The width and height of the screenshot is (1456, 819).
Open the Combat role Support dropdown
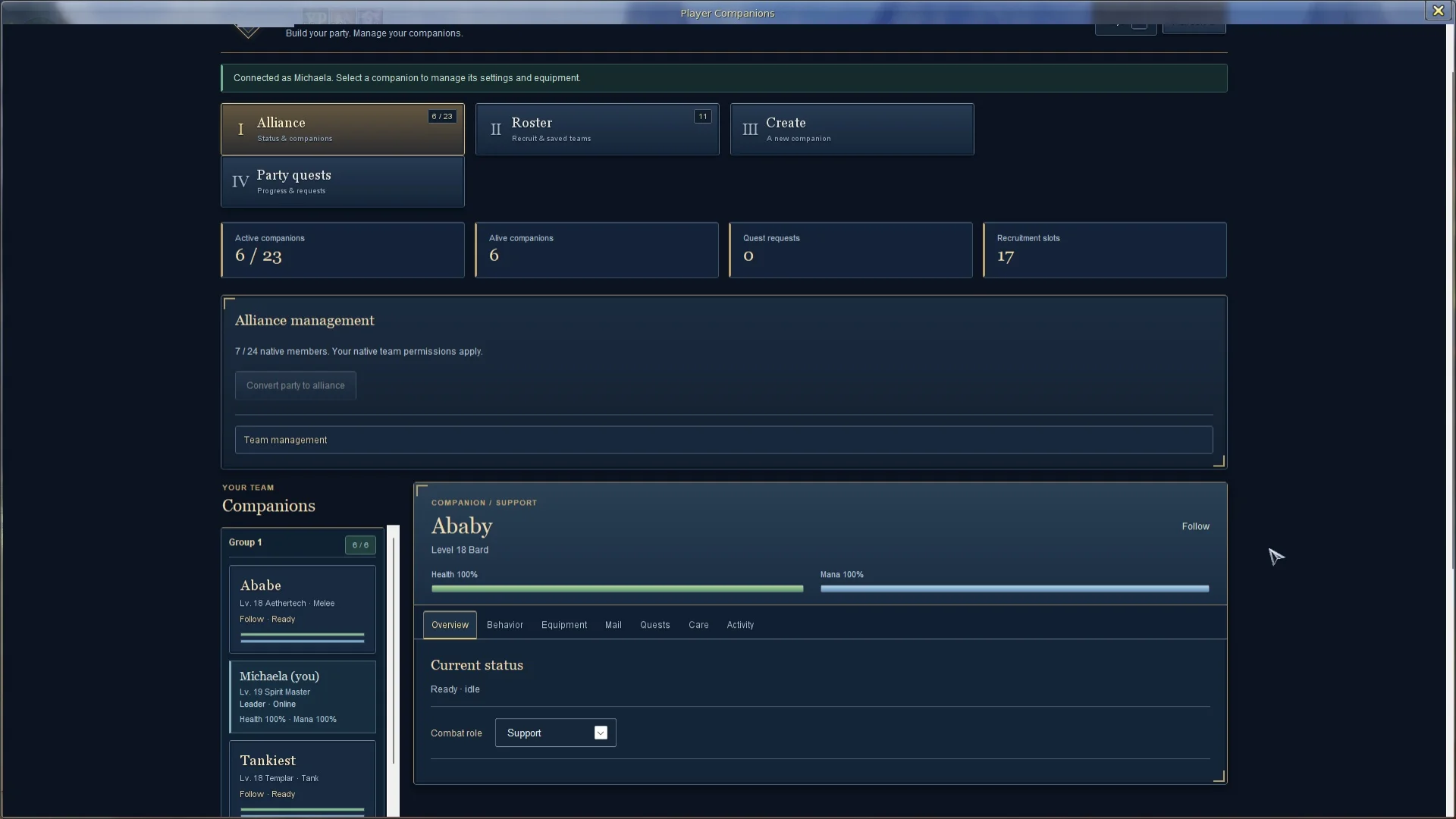point(555,733)
